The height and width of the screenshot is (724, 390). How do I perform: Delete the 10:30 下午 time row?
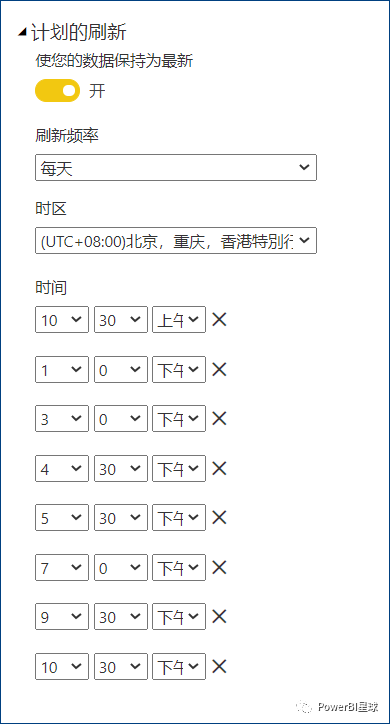(219, 666)
